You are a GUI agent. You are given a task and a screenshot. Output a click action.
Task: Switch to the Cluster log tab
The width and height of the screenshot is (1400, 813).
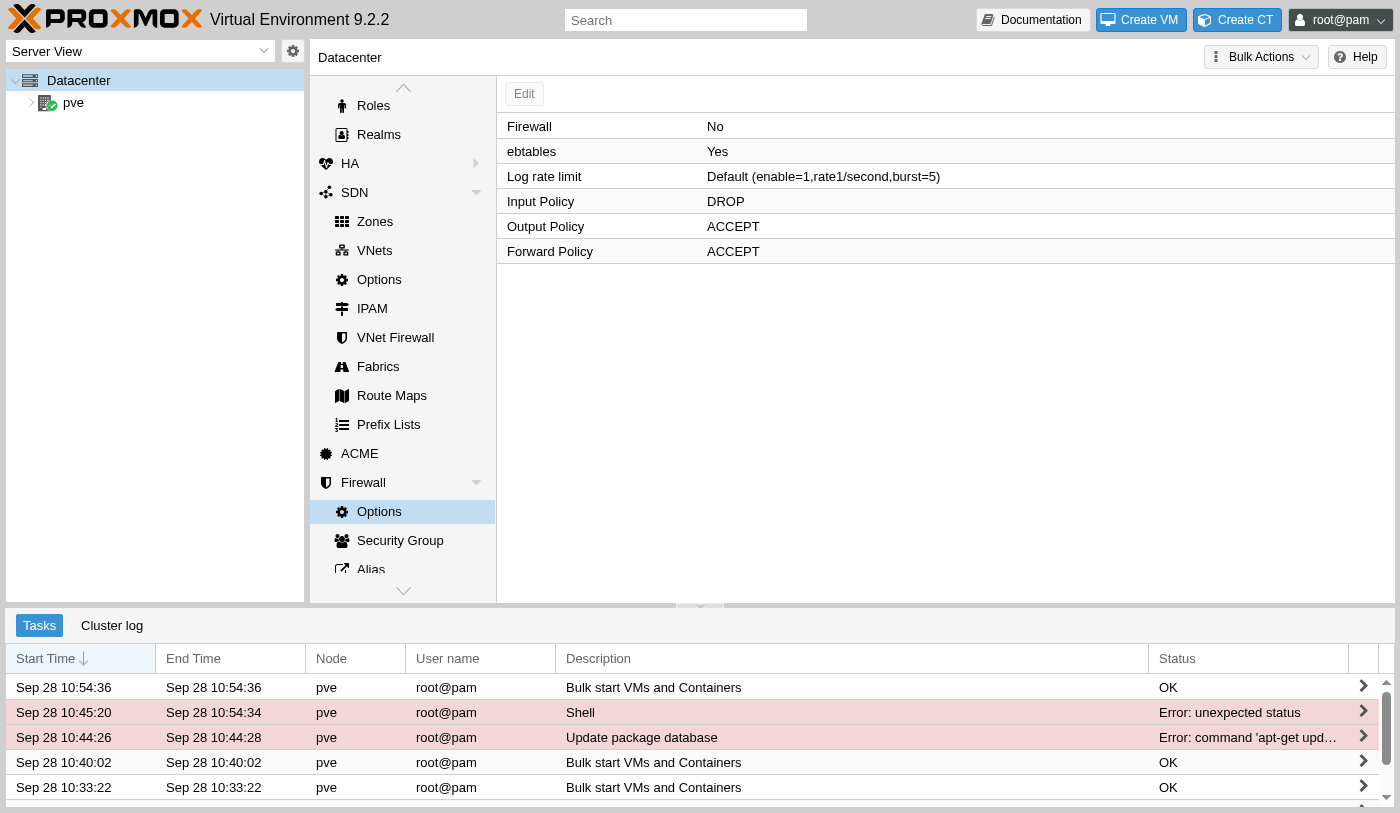tap(112, 625)
